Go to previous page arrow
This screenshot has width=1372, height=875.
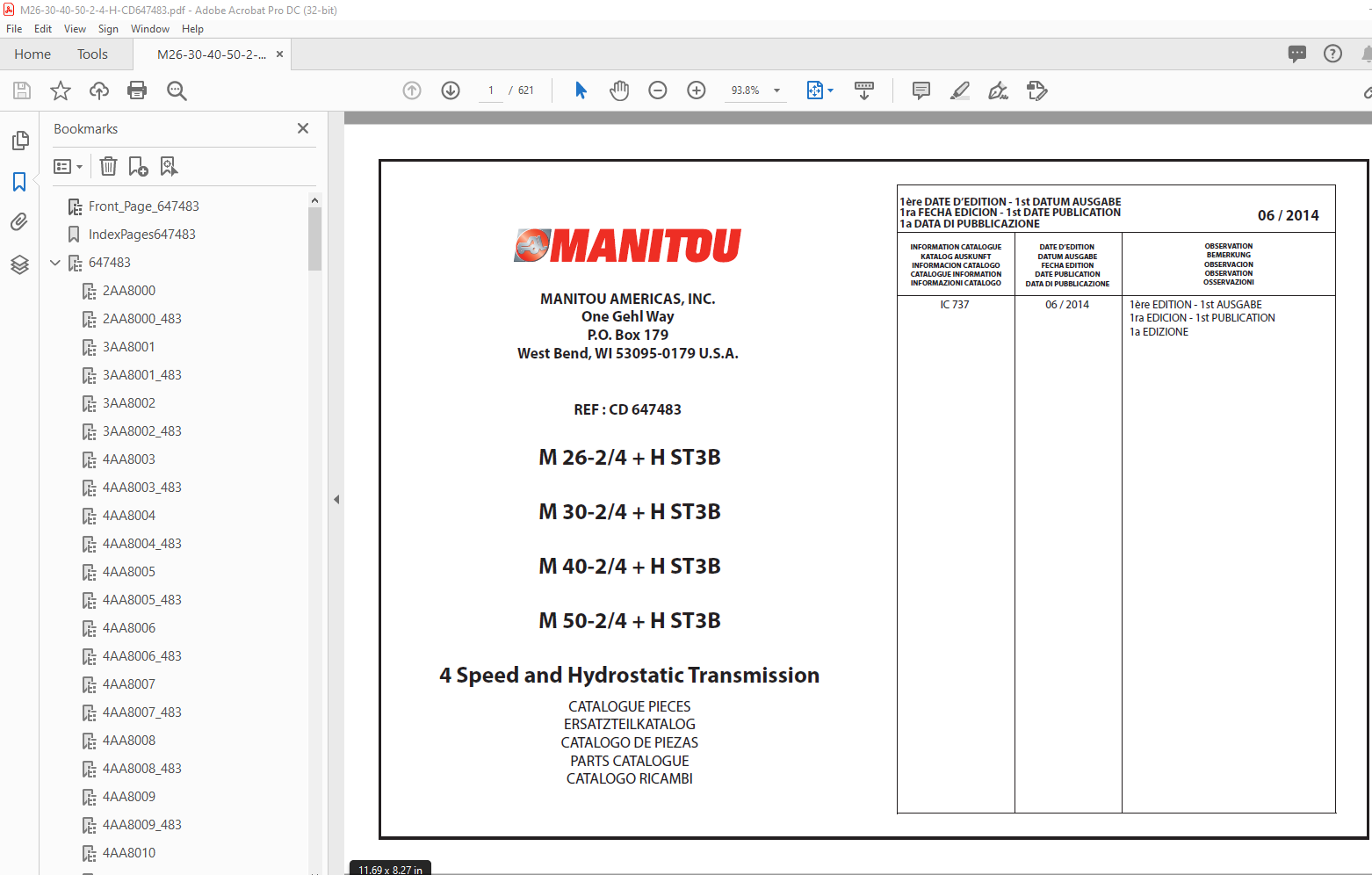[x=412, y=90]
